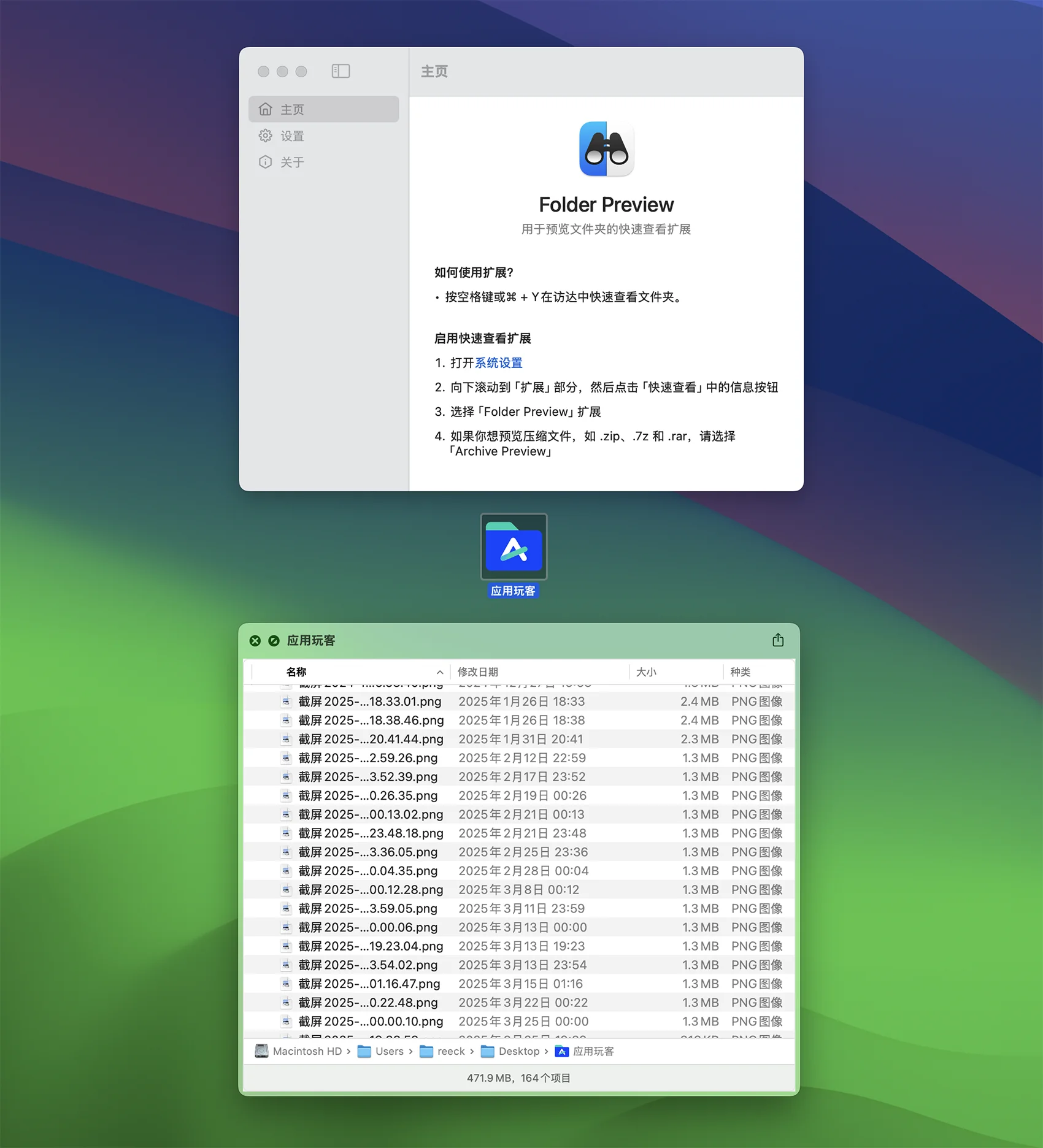The image size is (1043, 1148).
Task: Click Users folder in the path bar
Action: (x=381, y=1051)
